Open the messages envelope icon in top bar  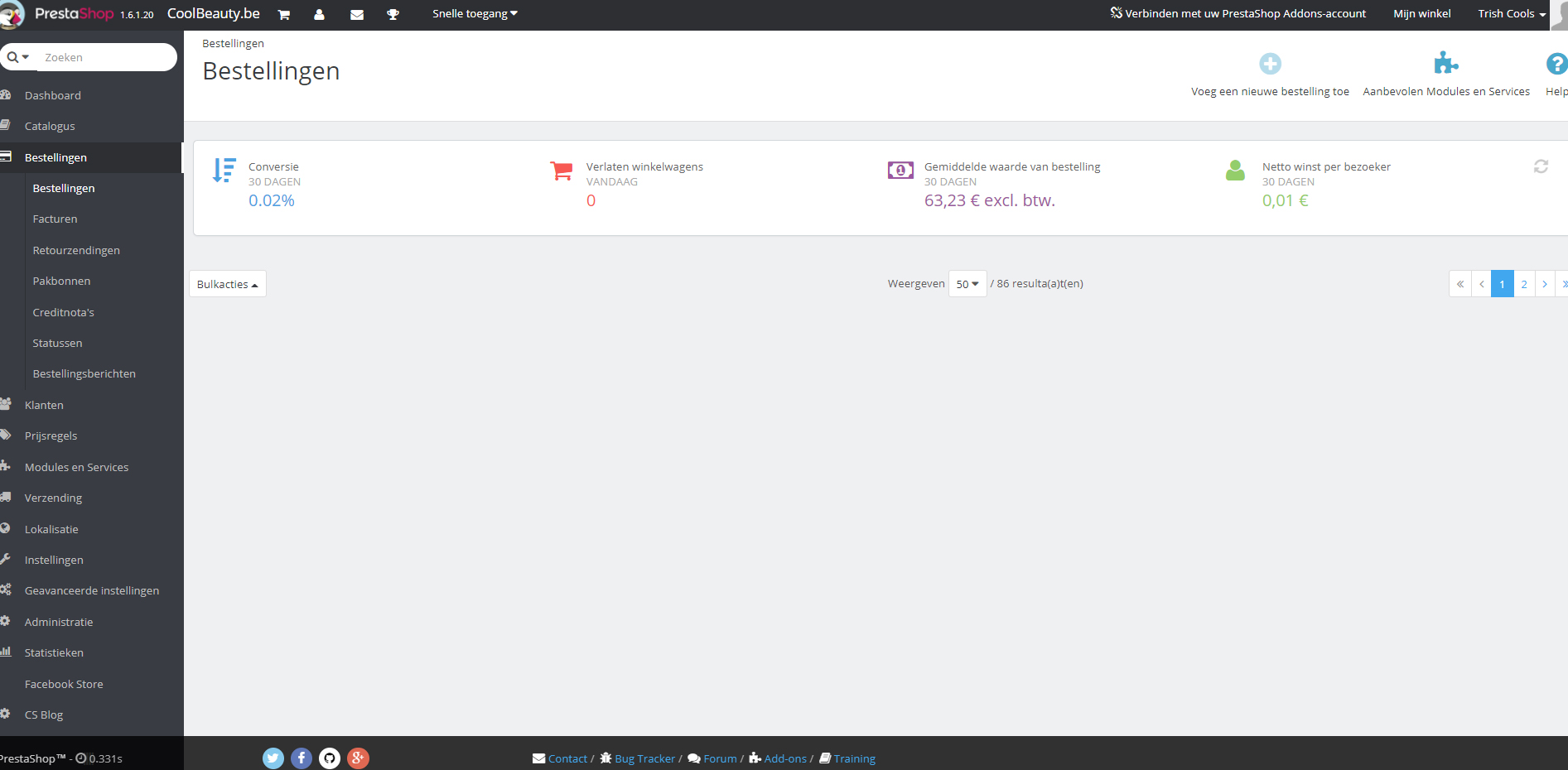click(357, 14)
